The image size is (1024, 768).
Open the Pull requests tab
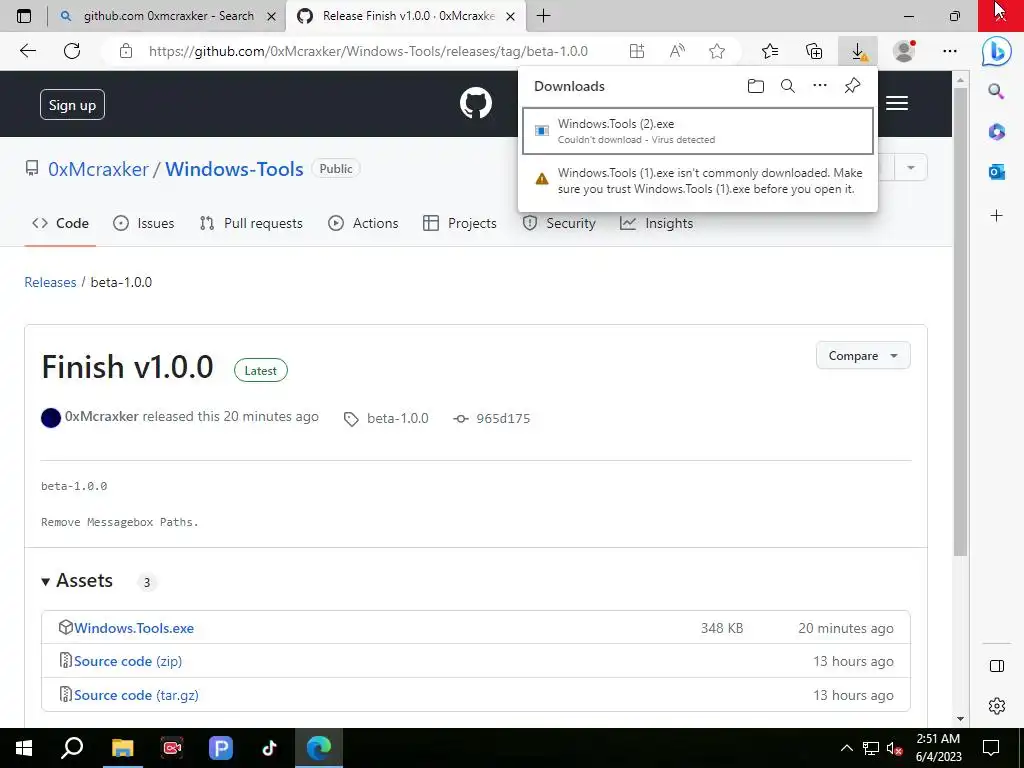251,223
